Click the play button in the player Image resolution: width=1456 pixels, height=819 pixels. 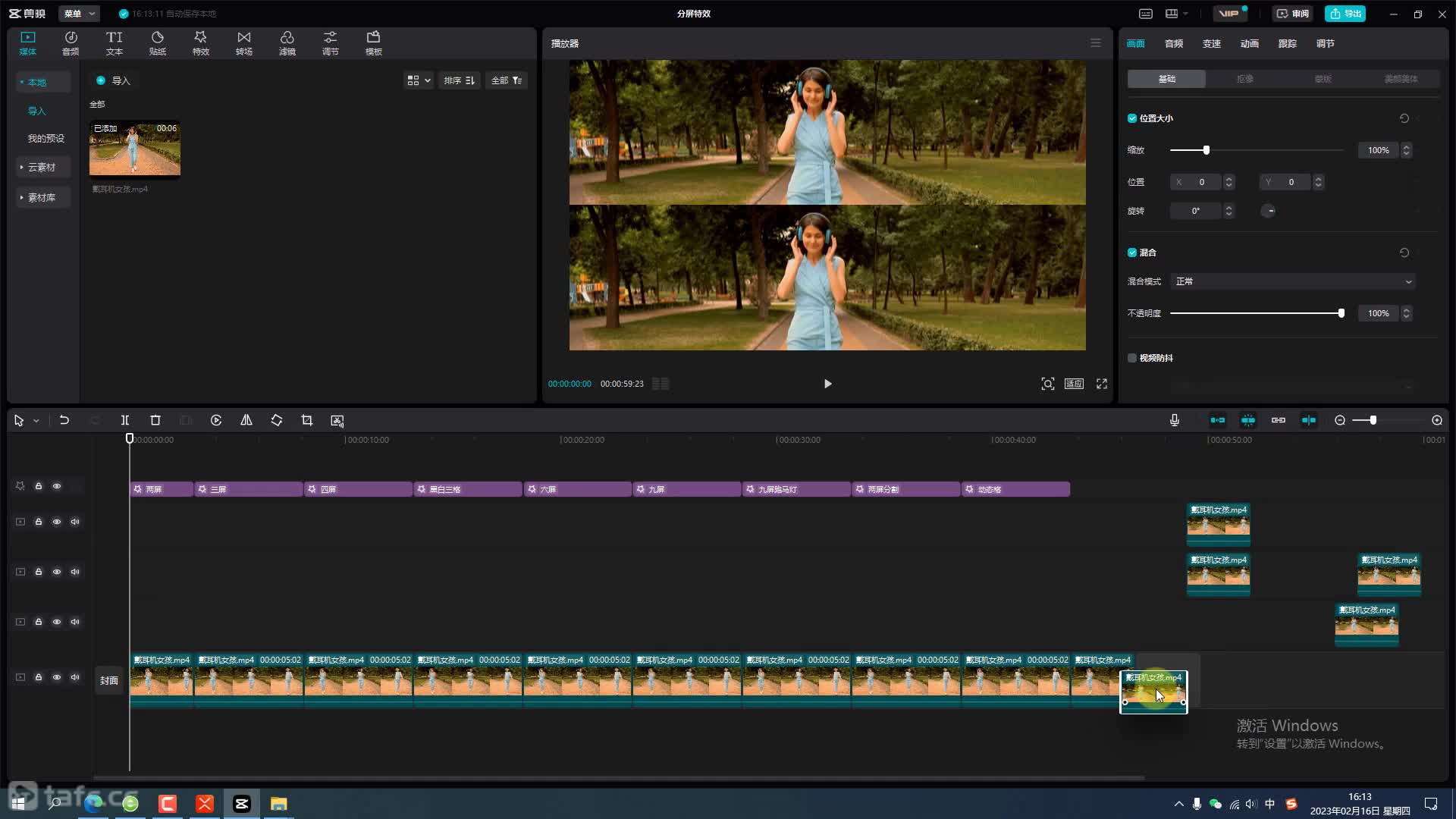coord(827,384)
